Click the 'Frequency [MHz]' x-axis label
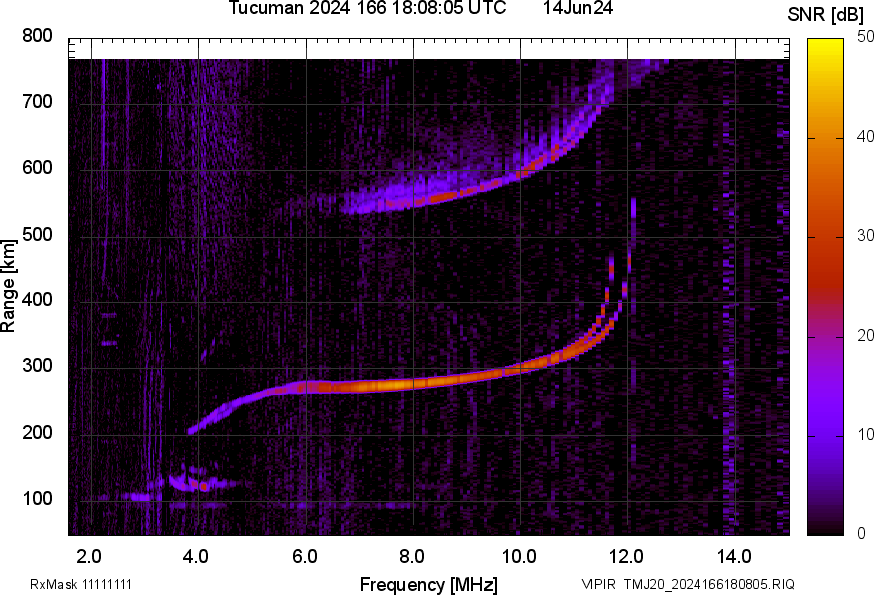874x595 pixels. pyautogui.click(x=429, y=585)
